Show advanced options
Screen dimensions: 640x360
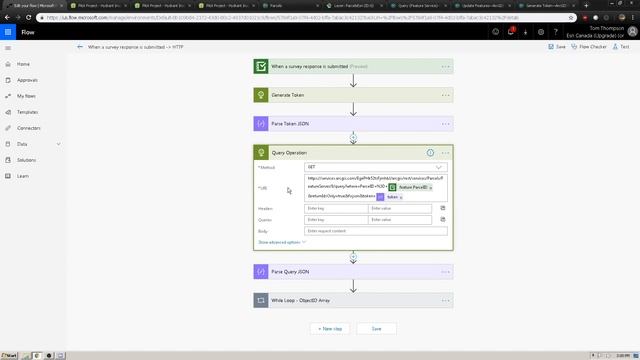tap(282, 242)
